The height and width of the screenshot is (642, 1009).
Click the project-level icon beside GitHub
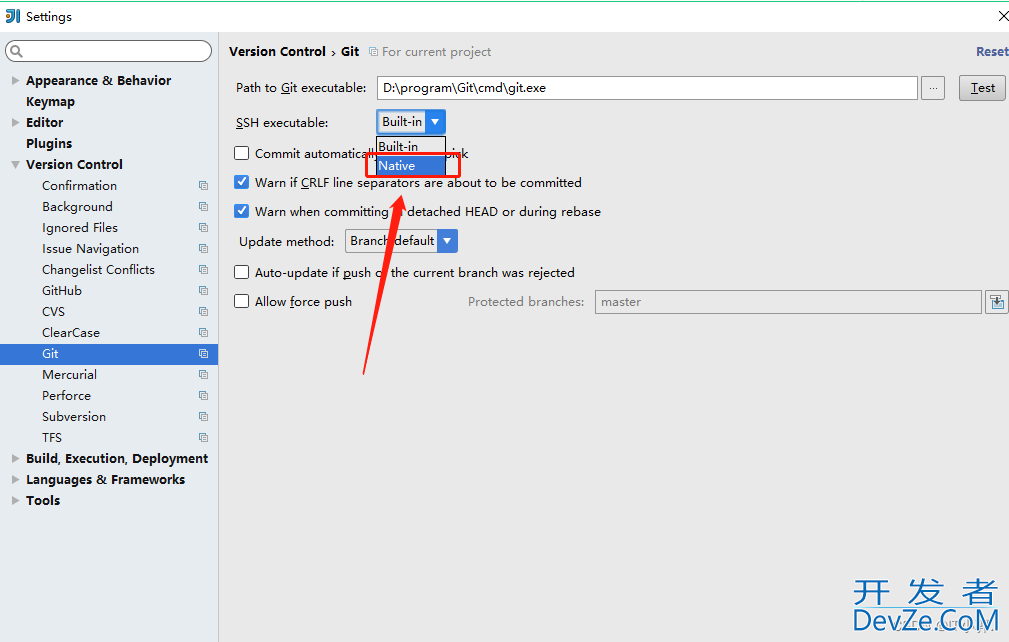pyautogui.click(x=203, y=291)
